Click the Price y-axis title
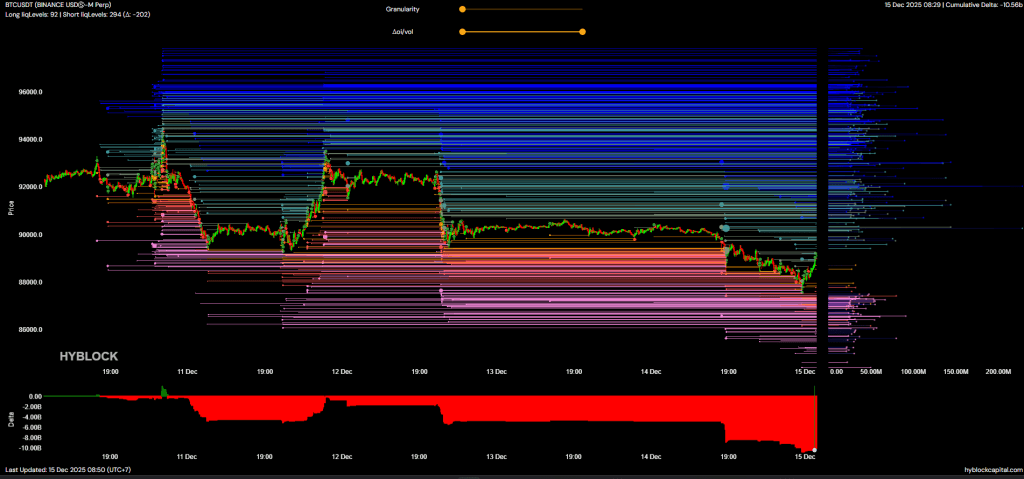 point(11,208)
